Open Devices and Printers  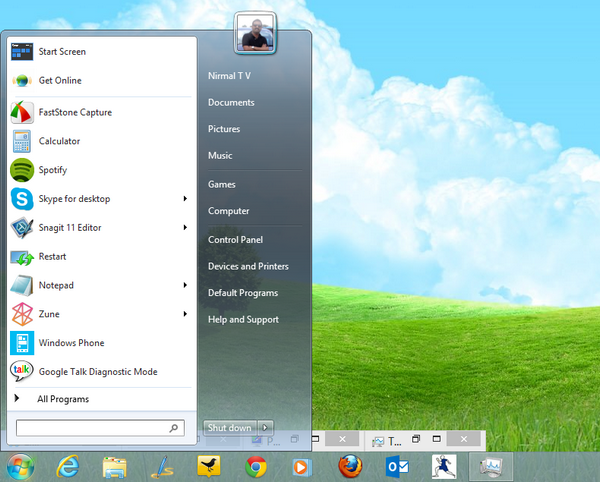tap(248, 266)
